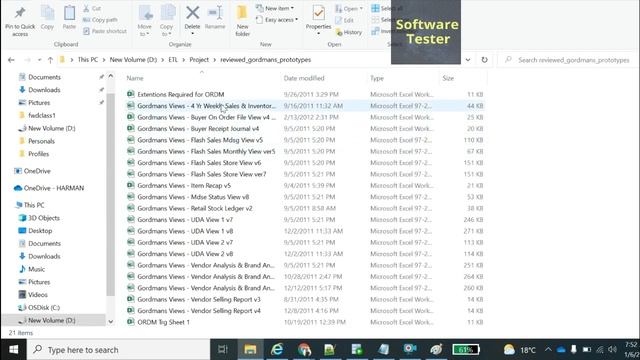Viewport: 640px width, 360px height.
Task: Click the Copy ribbon icon
Action: coord(47,13)
